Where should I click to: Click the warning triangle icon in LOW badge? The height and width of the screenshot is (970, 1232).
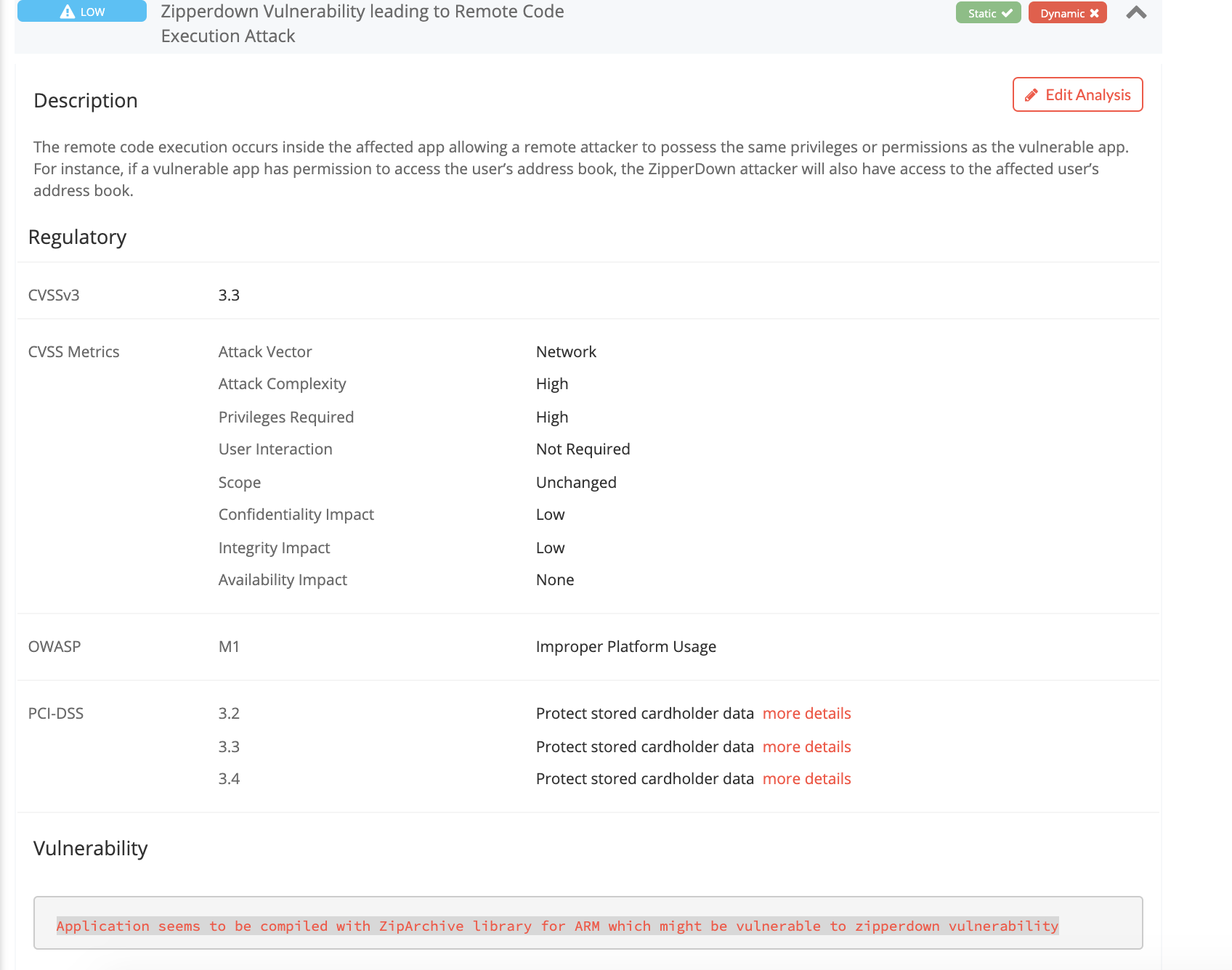pyautogui.click(x=66, y=11)
